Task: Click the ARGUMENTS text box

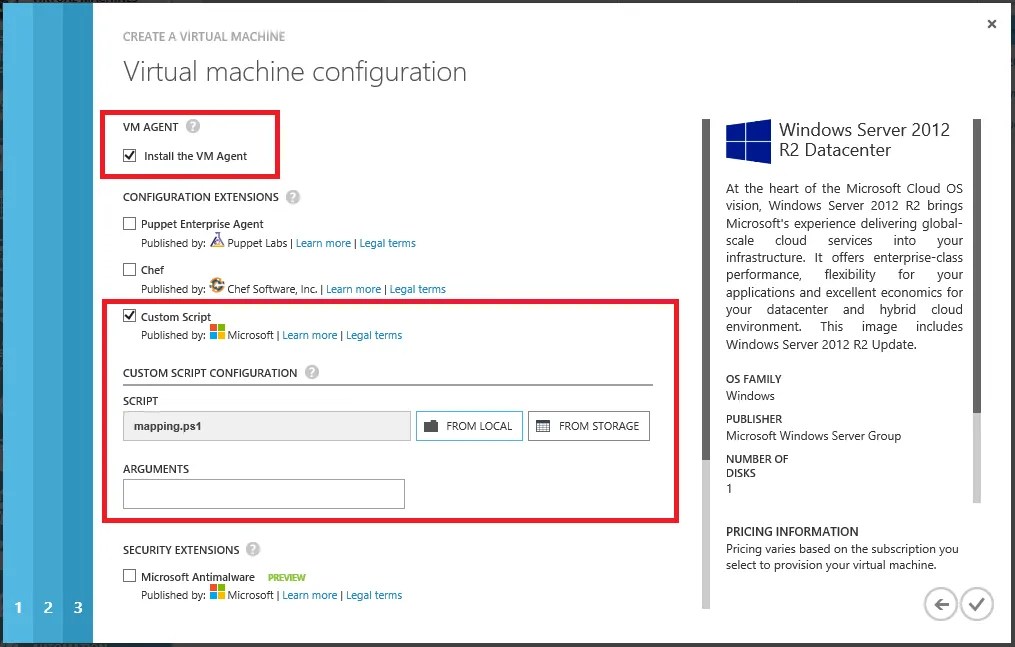Action: click(x=263, y=494)
